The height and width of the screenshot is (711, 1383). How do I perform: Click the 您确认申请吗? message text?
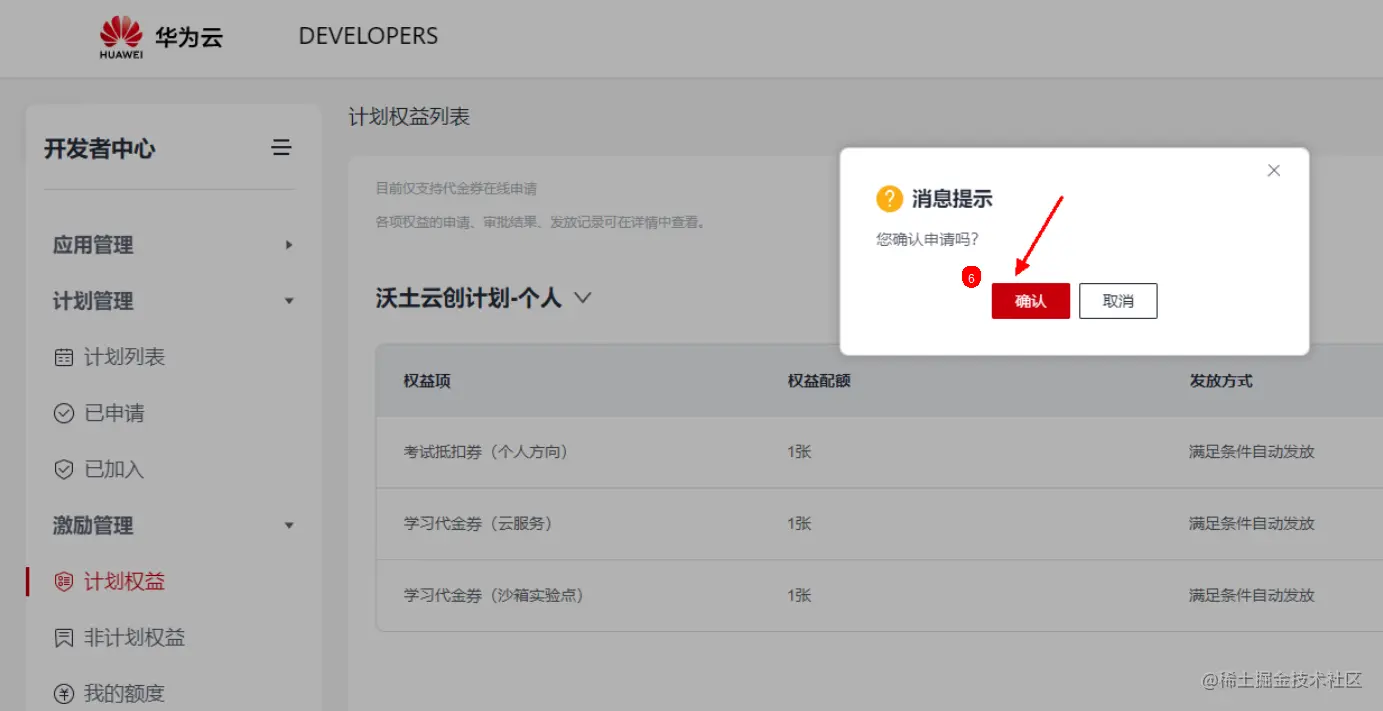pos(927,240)
